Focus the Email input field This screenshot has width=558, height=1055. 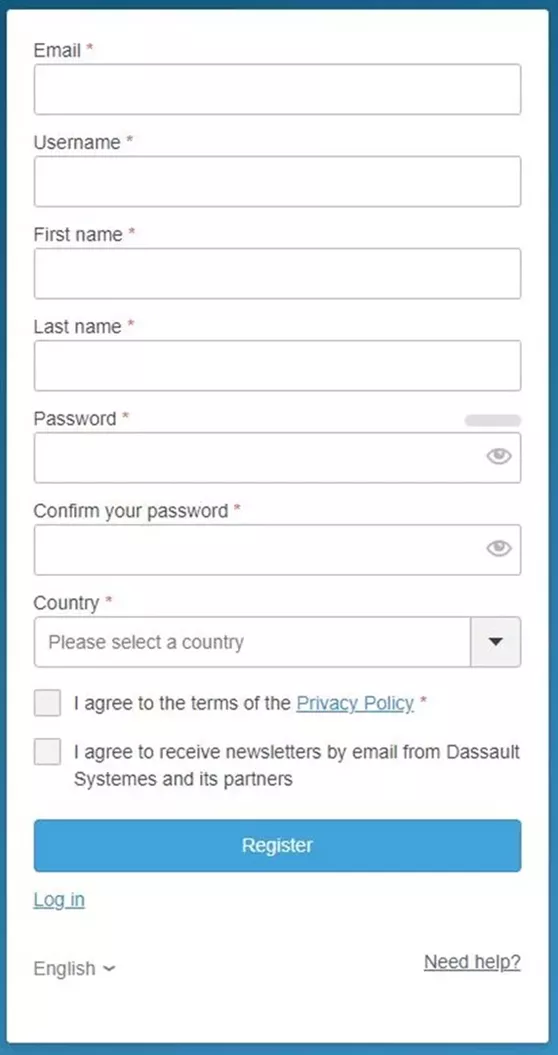point(277,89)
